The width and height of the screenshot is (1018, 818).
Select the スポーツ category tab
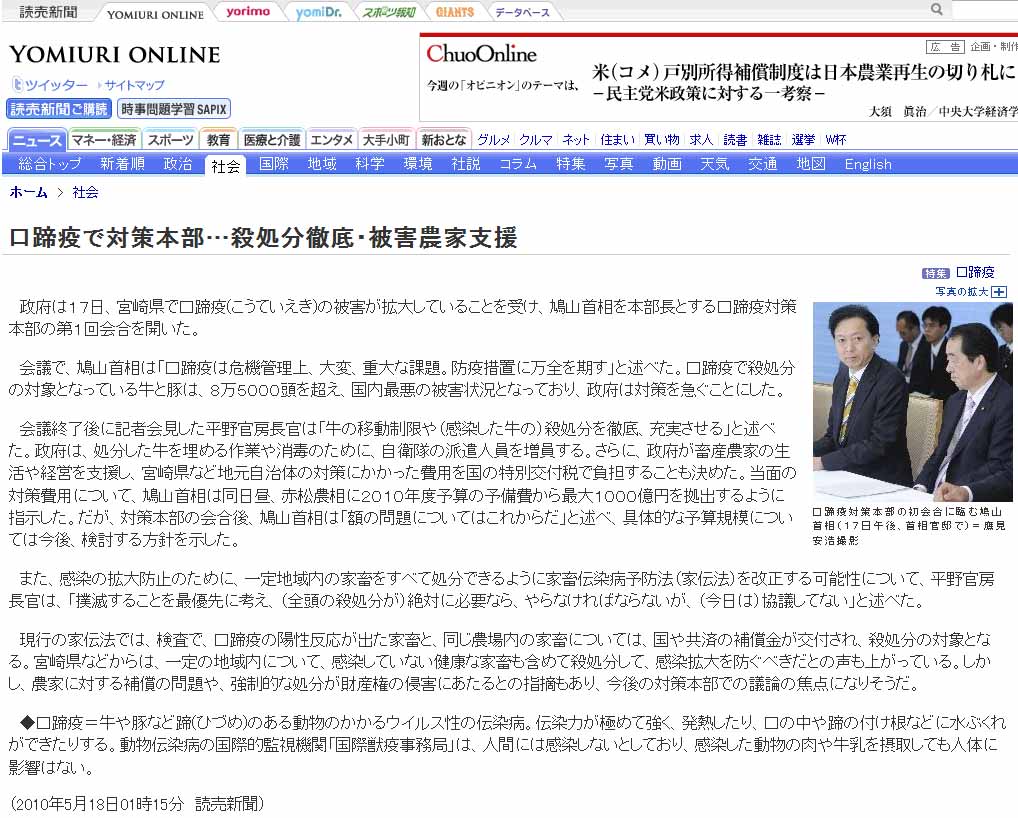171,140
